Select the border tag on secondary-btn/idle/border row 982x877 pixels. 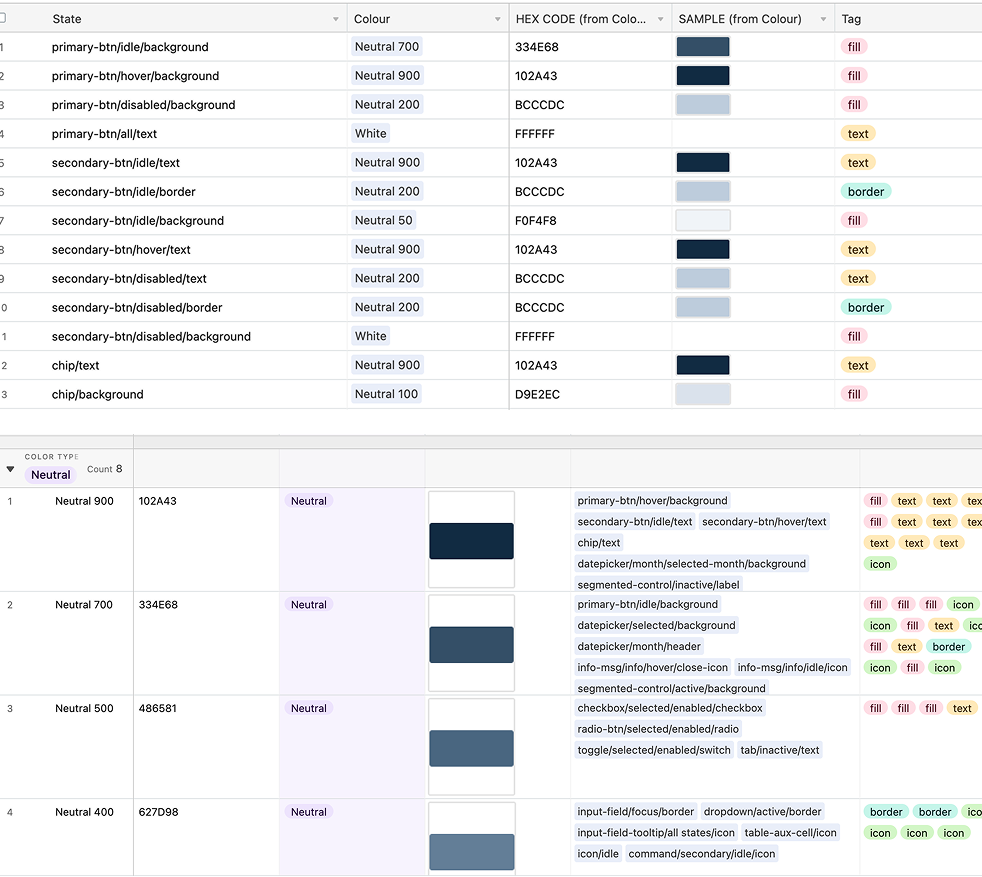click(x=866, y=191)
